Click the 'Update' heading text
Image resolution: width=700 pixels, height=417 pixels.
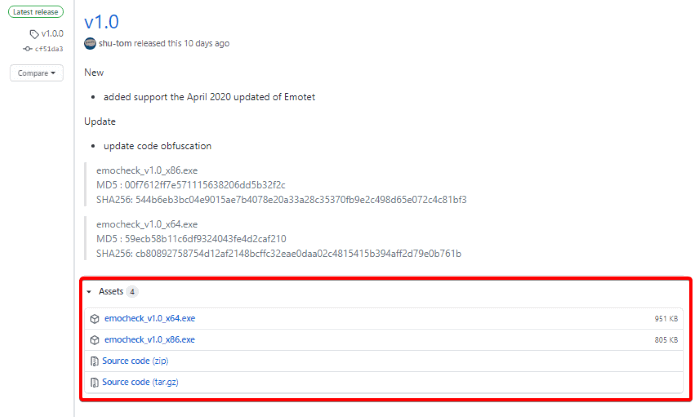point(100,121)
